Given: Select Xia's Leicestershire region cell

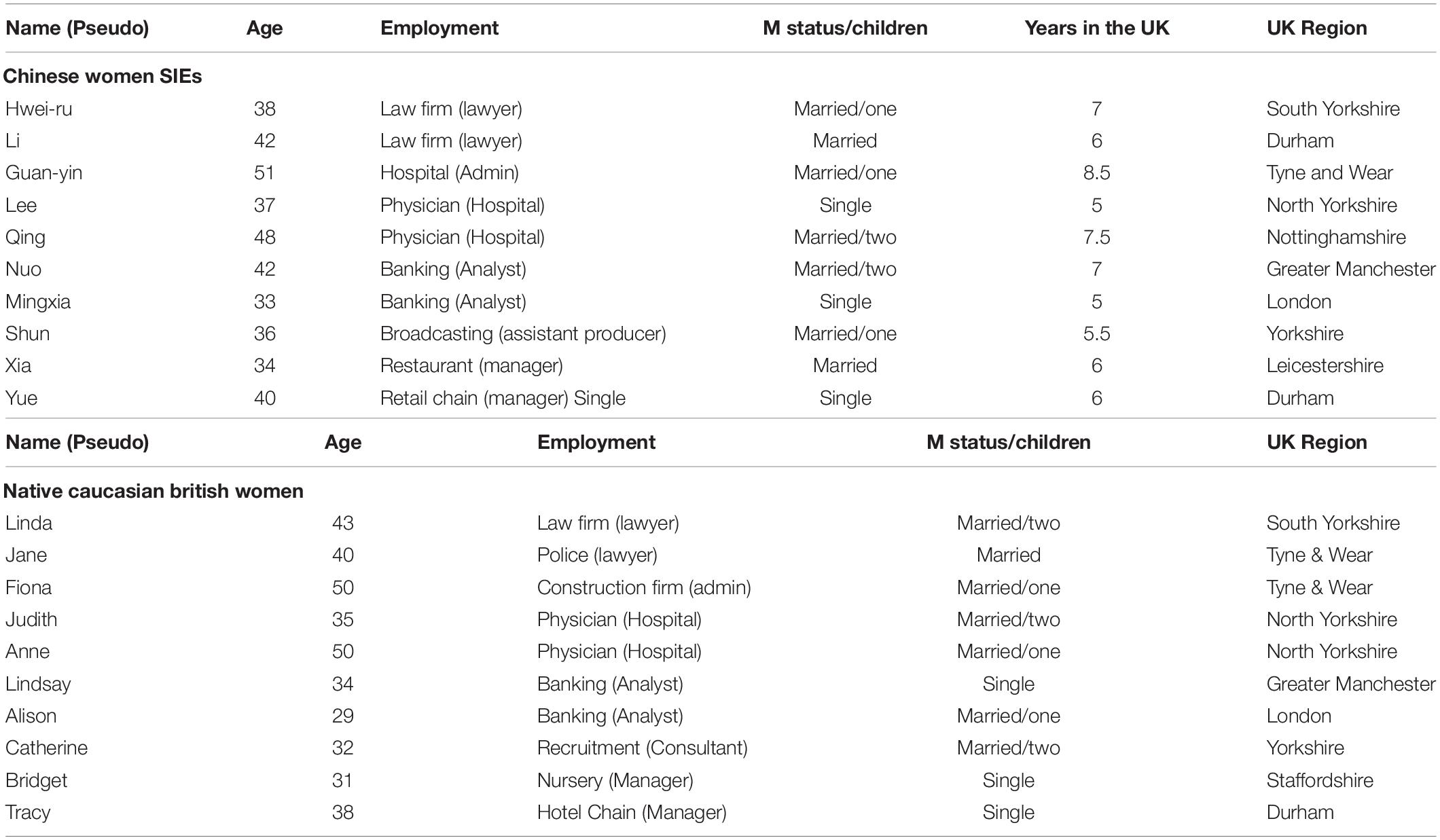Looking at the screenshot, I should 1325,365.
